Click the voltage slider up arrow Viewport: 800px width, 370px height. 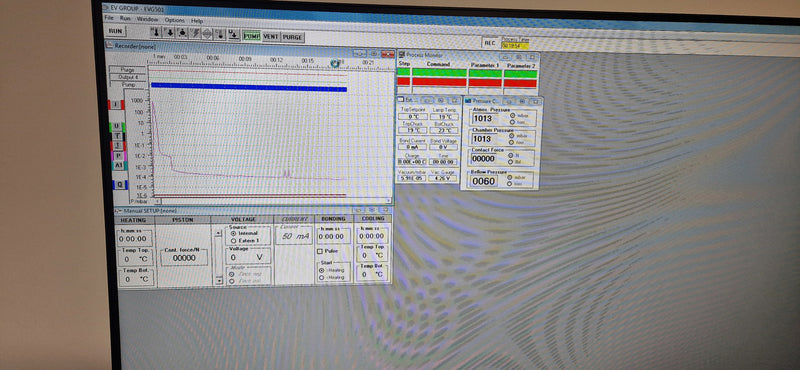pyautogui.click(x=218, y=233)
